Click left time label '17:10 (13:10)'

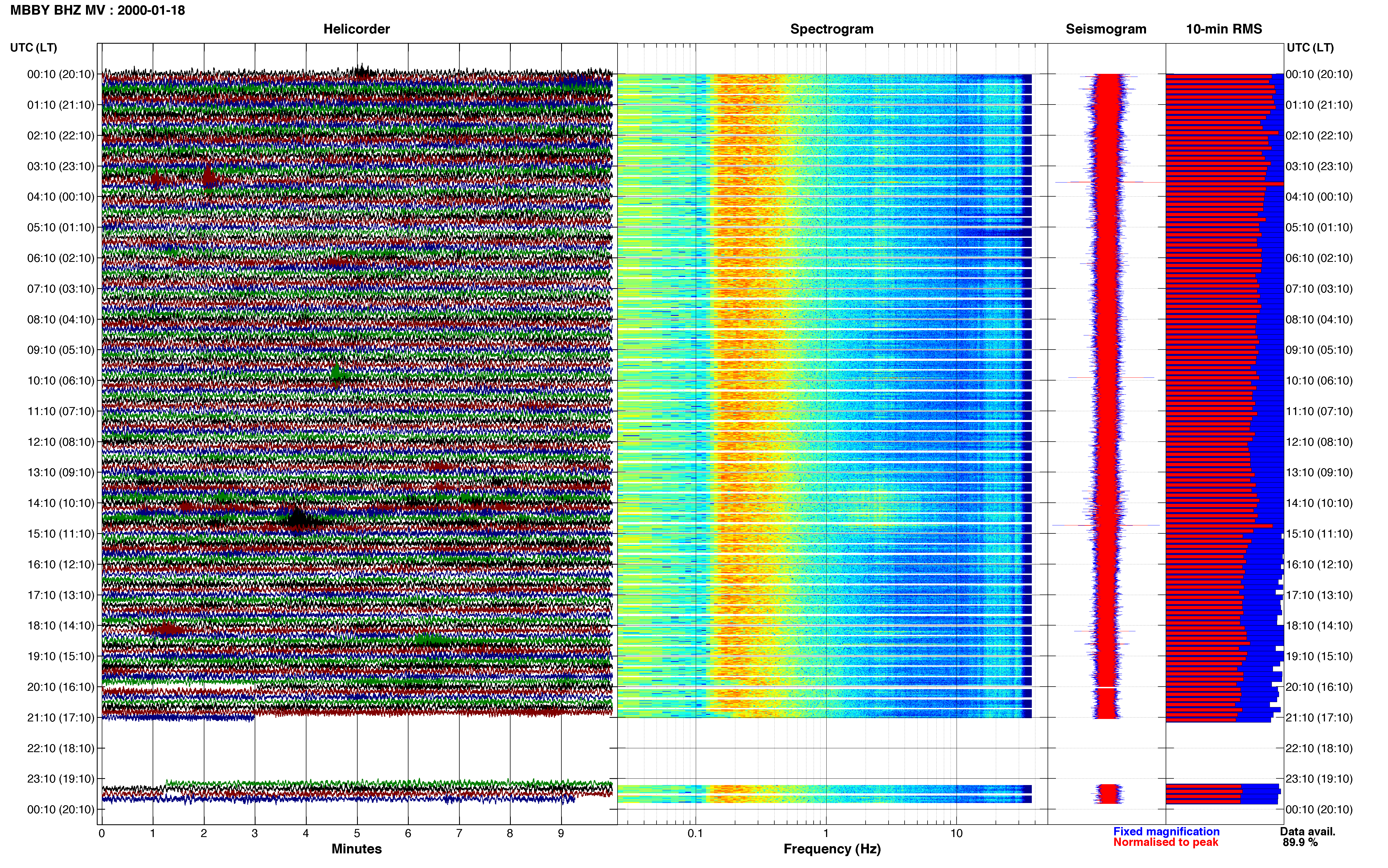click(x=61, y=595)
